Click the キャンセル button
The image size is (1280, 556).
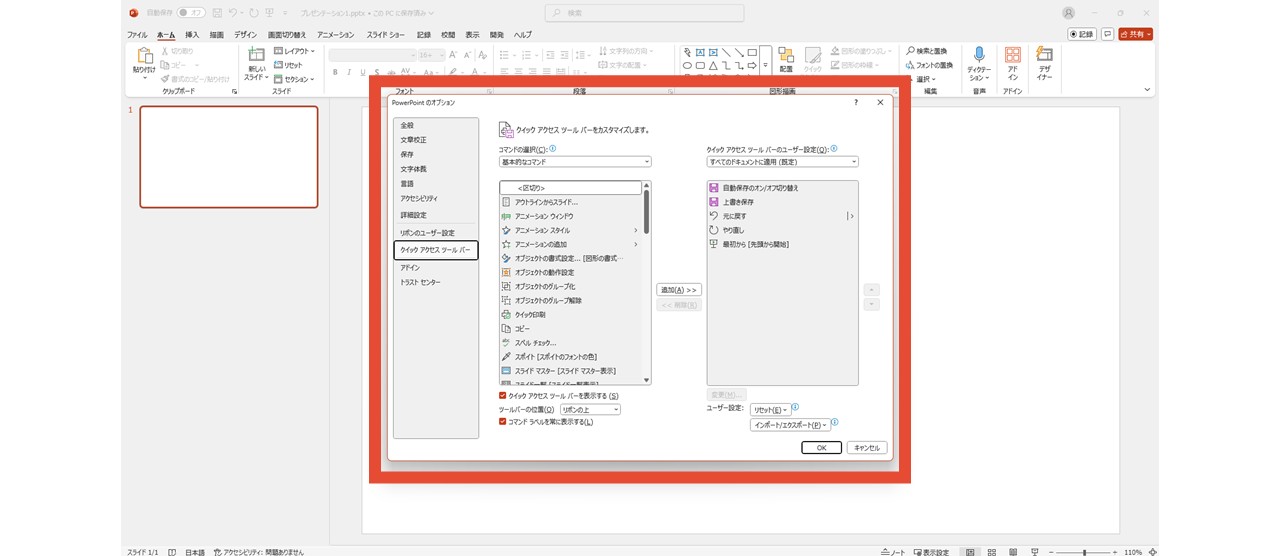(867, 448)
